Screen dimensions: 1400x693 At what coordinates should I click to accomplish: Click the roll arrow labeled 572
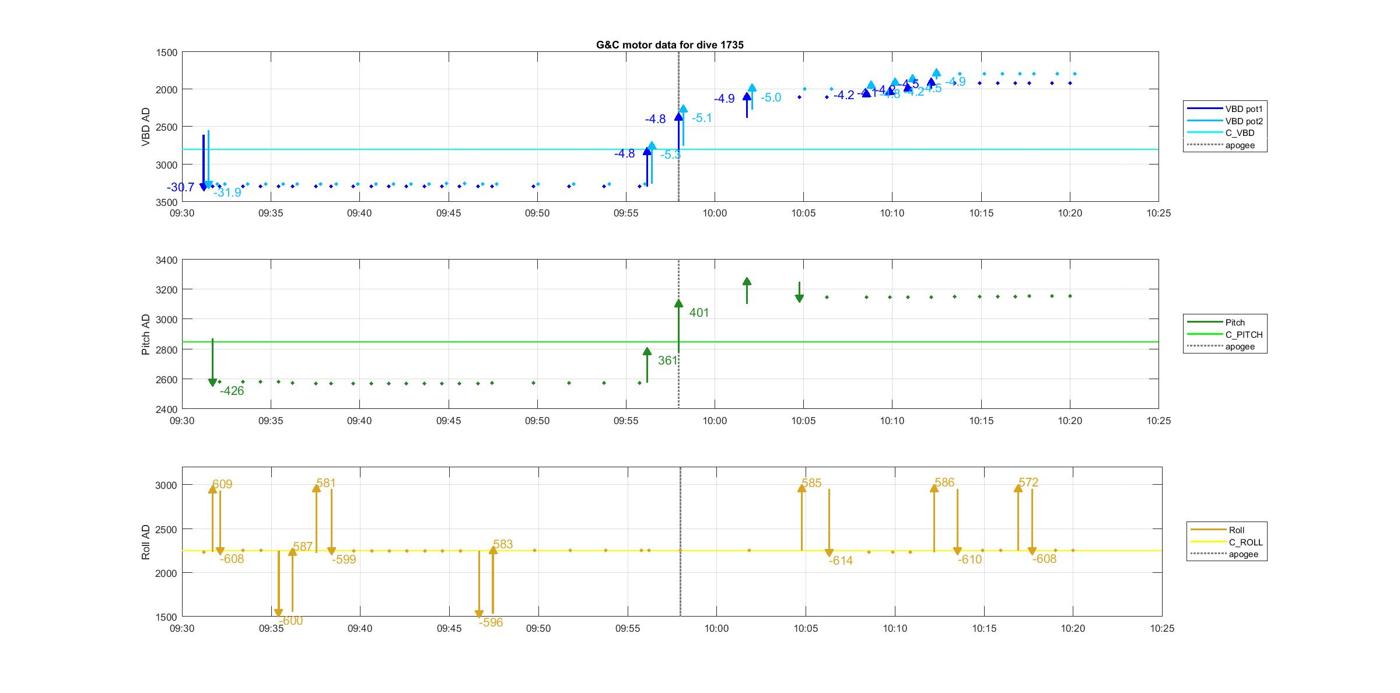pos(1018,517)
